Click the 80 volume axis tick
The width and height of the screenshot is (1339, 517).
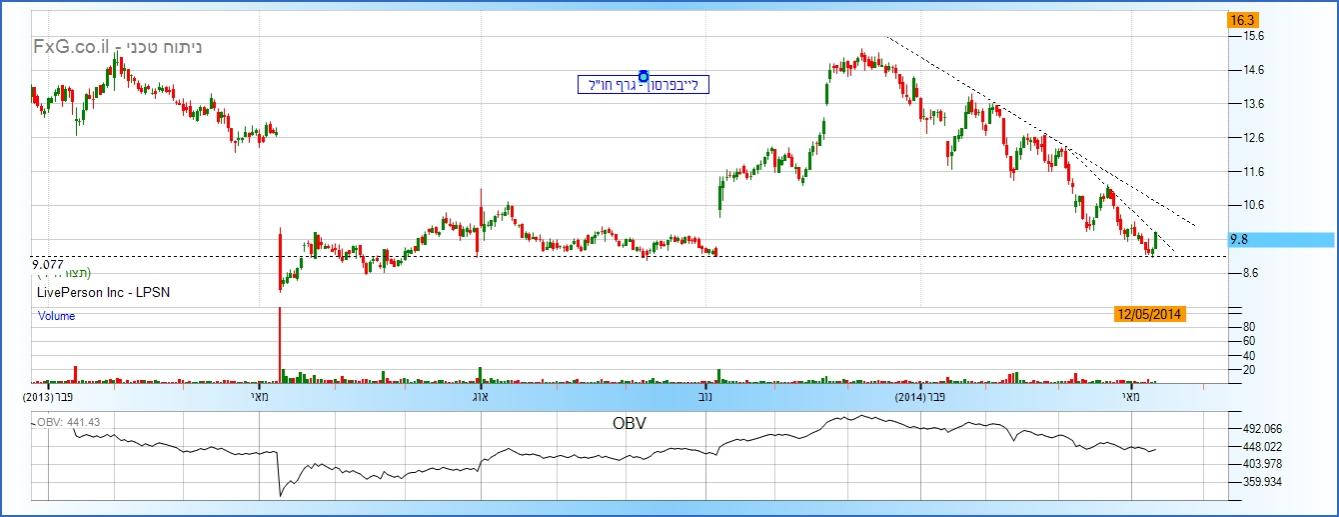pyautogui.click(x=1249, y=327)
